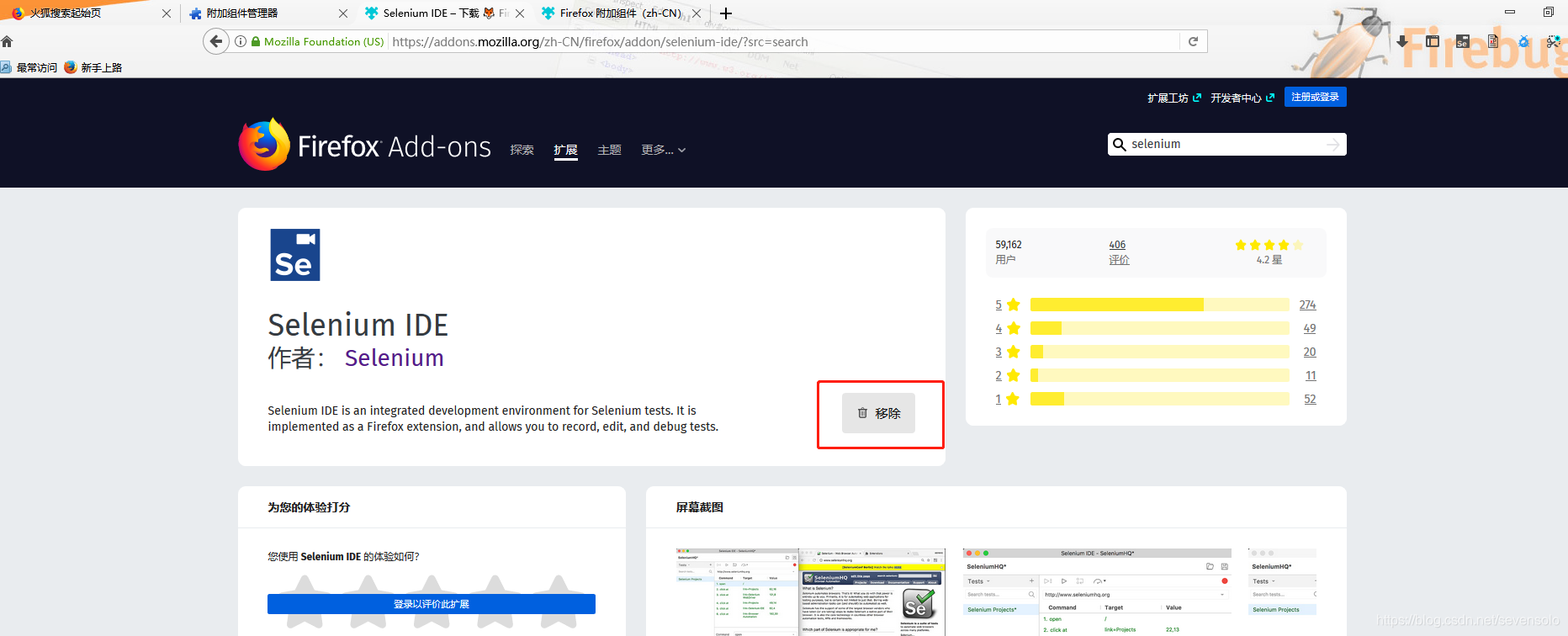The image size is (1568, 636).
Task: Click the 5-star rating bar
Action: pyautogui.click(x=1160, y=305)
